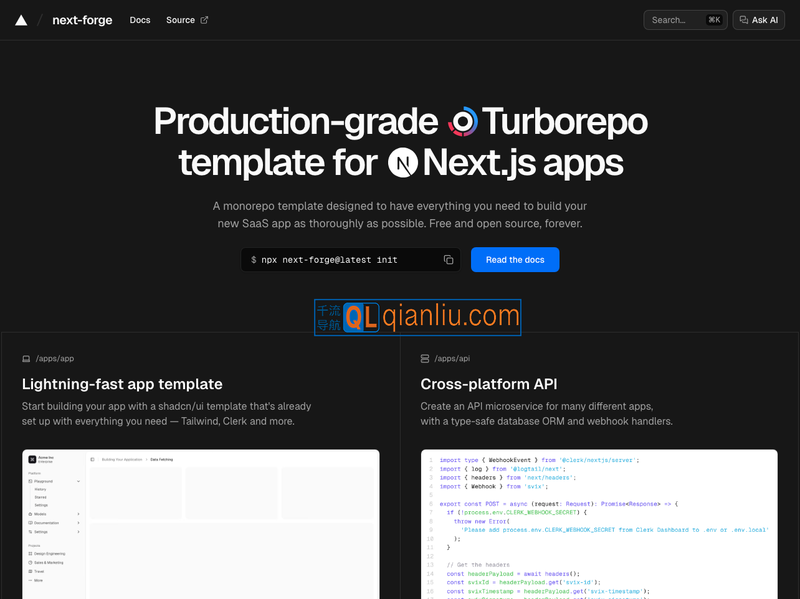Click the Next.js logo in headline
Screen dimensions: 800x599
click(403, 162)
